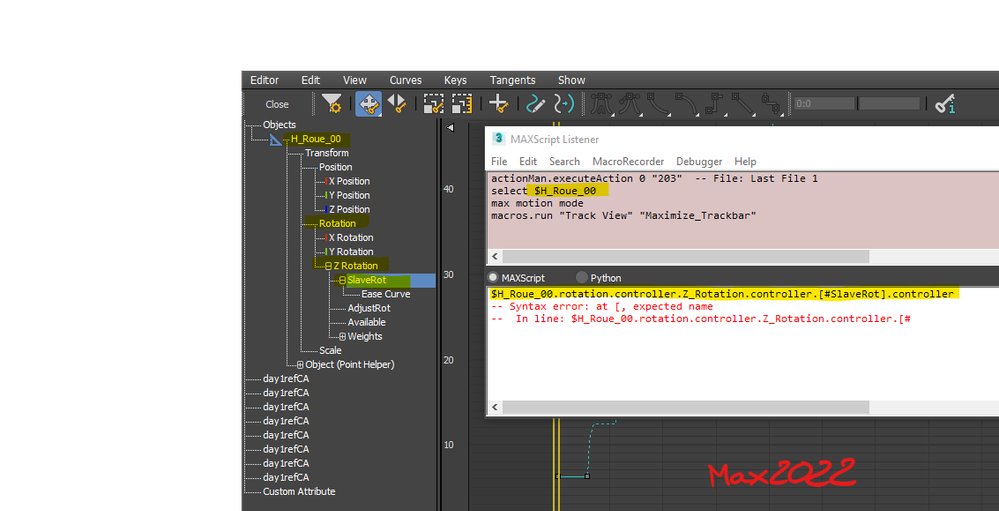
Task: Open the Tangents menu
Action: [x=512, y=80]
